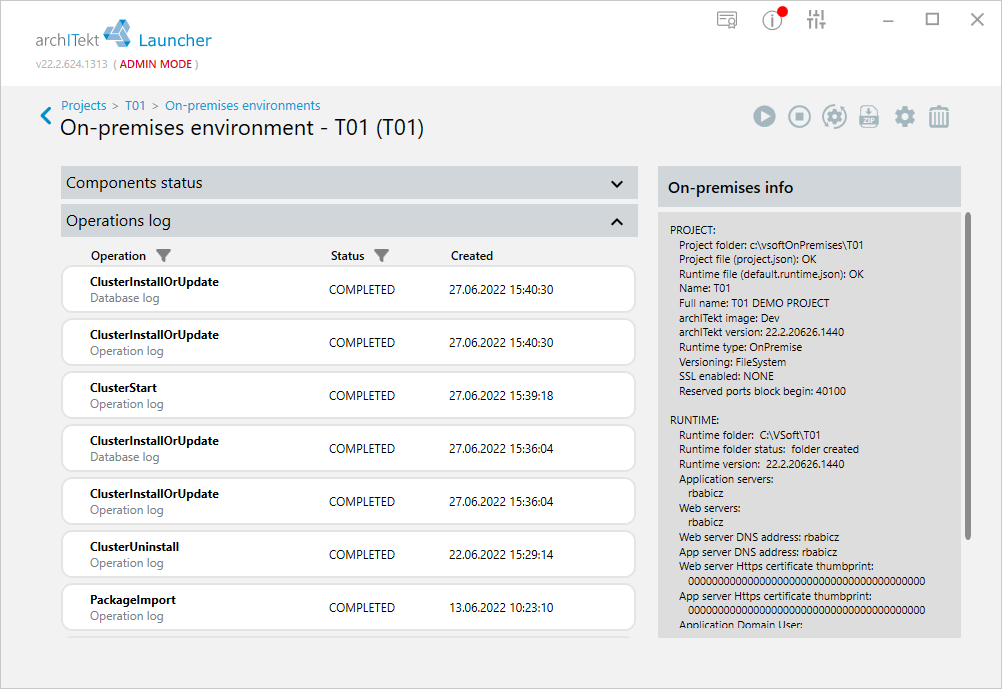1002x689 pixels.
Task: Close the Launcher window
Action: coord(977,20)
